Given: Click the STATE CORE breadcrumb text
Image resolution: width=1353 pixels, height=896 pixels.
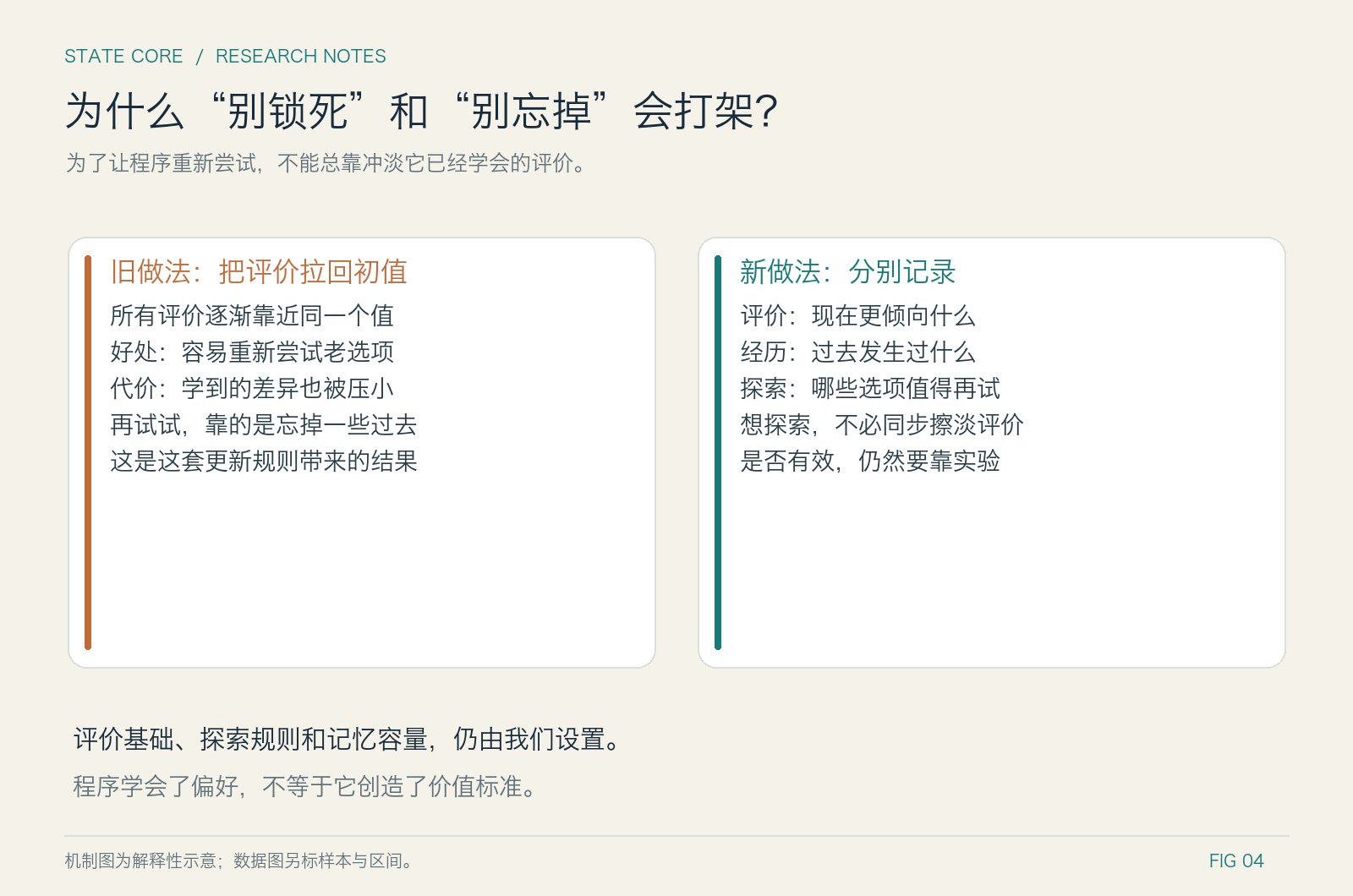Looking at the screenshot, I should click(x=123, y=56).
